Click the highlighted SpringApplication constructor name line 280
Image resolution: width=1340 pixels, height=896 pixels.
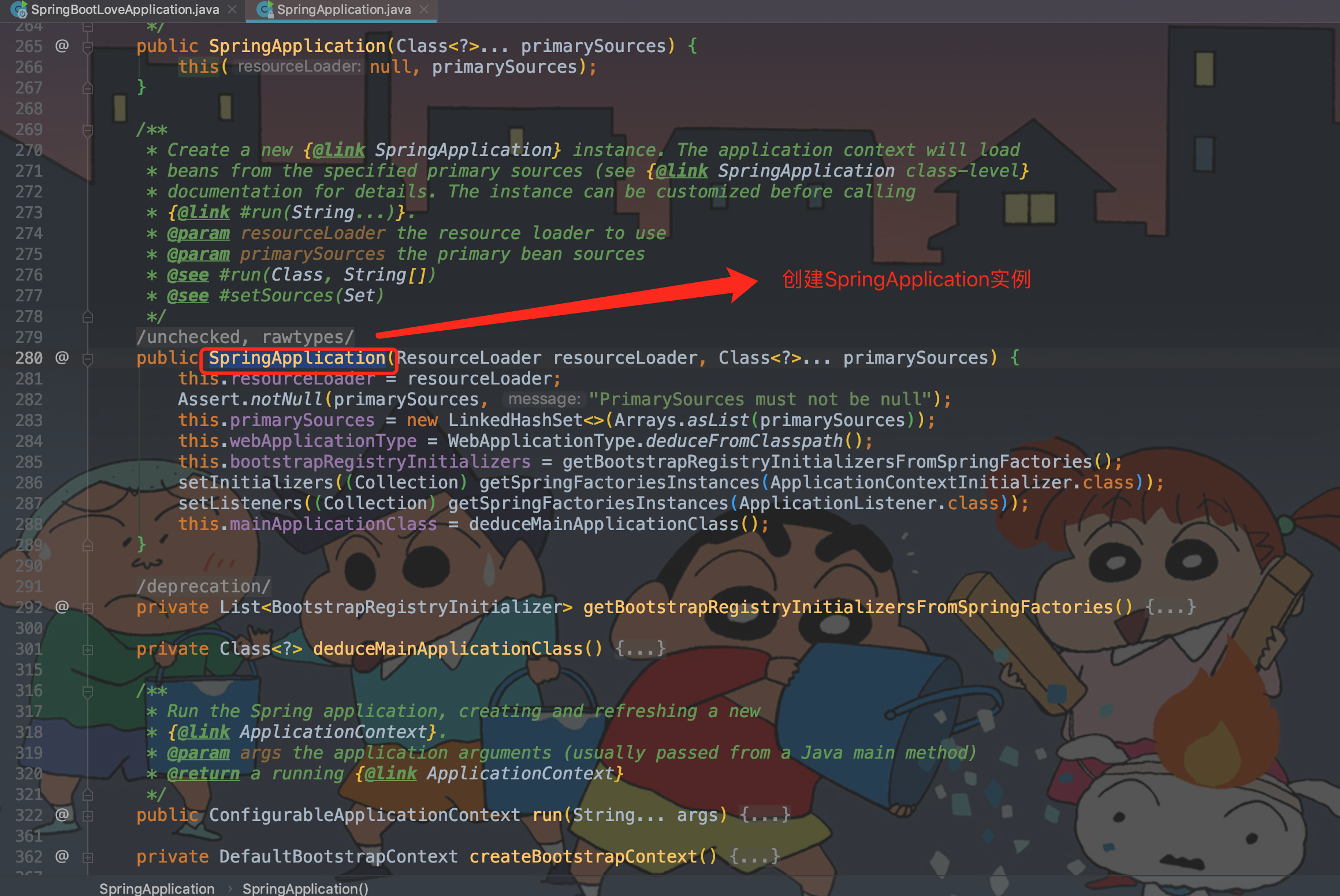pos(297,357)
